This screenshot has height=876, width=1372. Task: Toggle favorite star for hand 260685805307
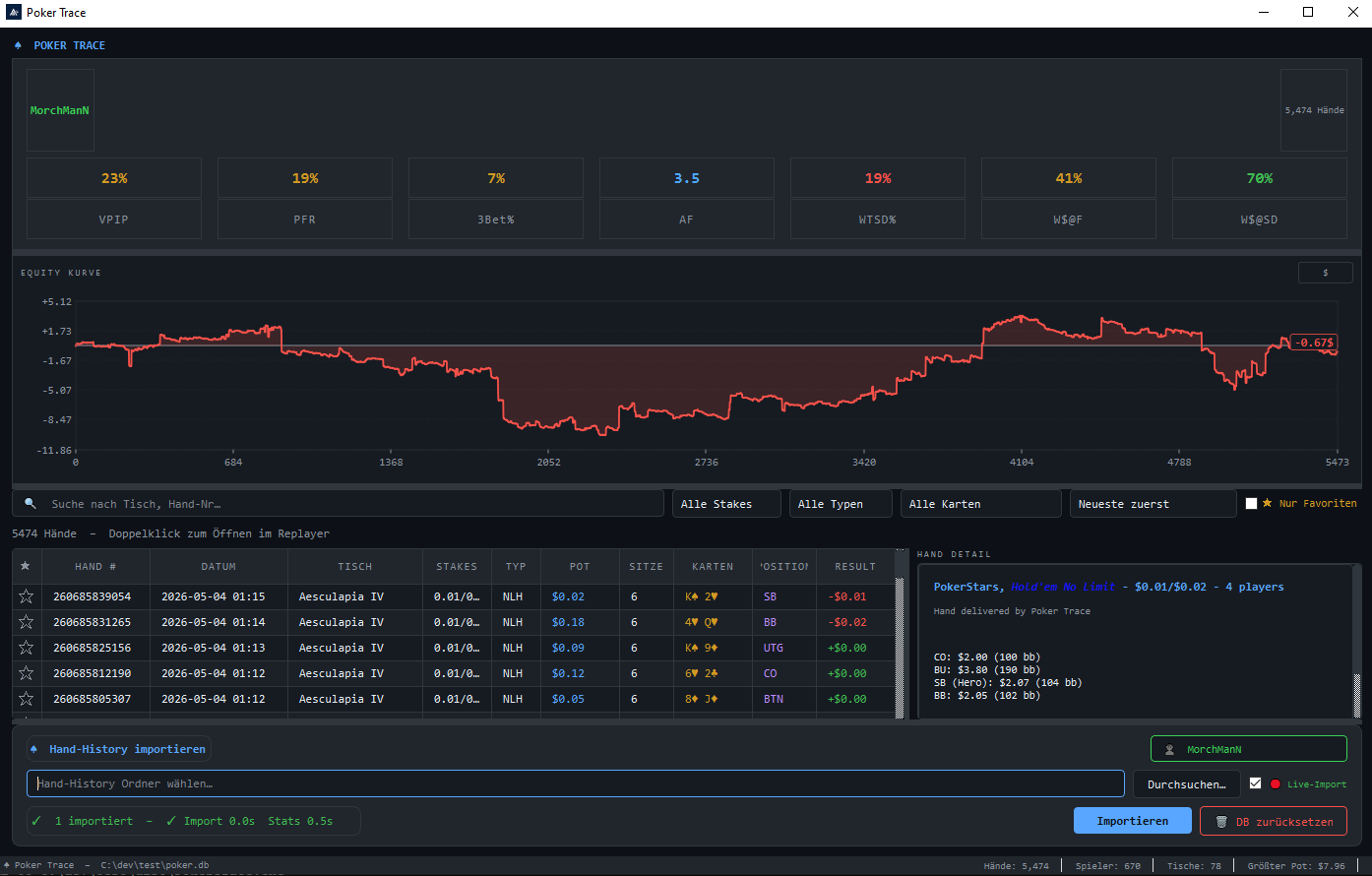26,699
